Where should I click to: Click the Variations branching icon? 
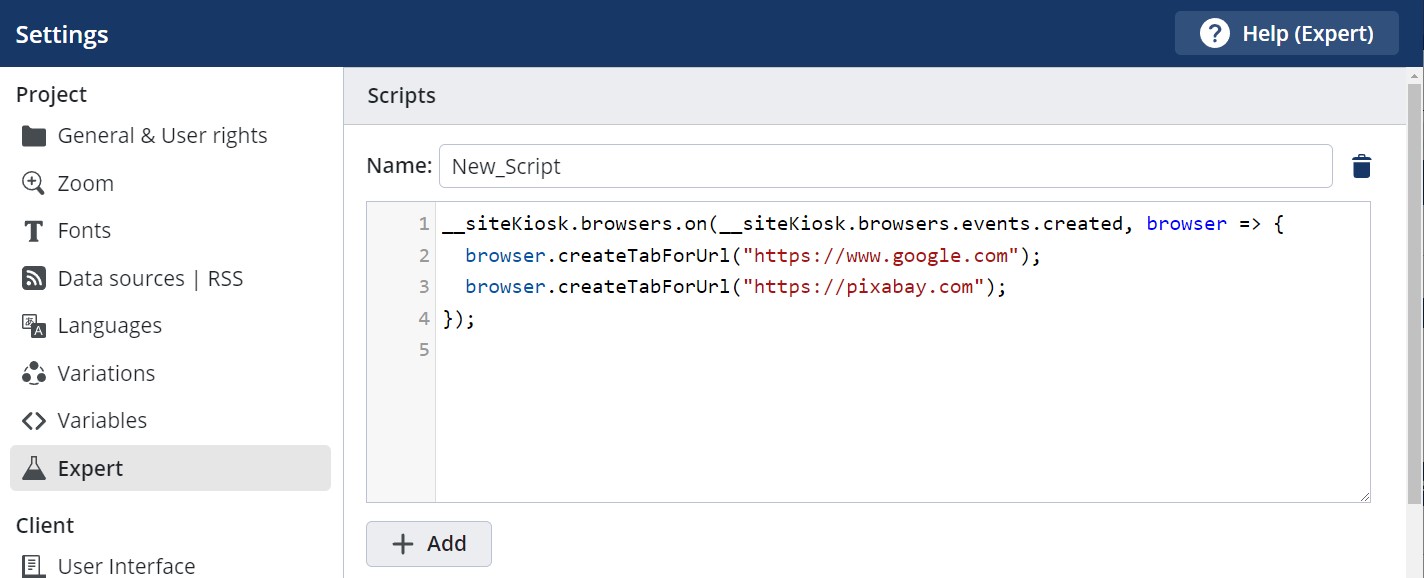tap(33, 372)
